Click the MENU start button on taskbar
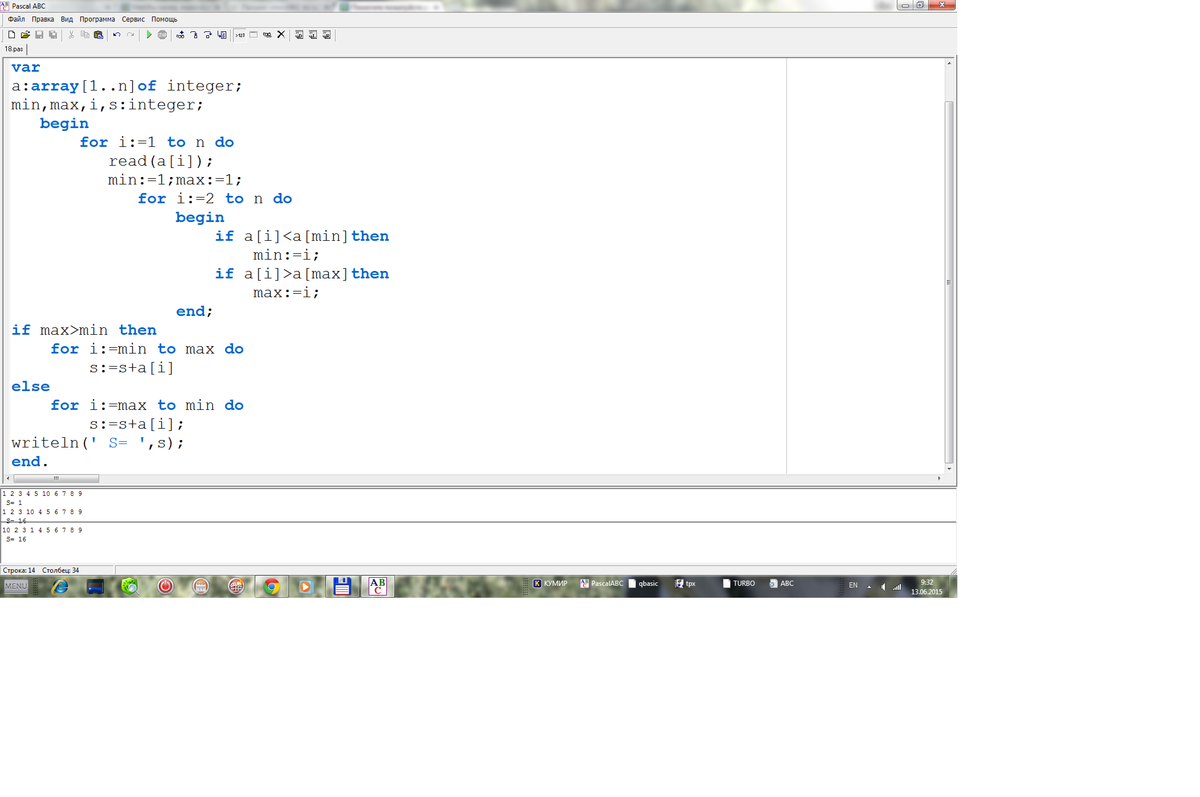 tap(15, 586)
